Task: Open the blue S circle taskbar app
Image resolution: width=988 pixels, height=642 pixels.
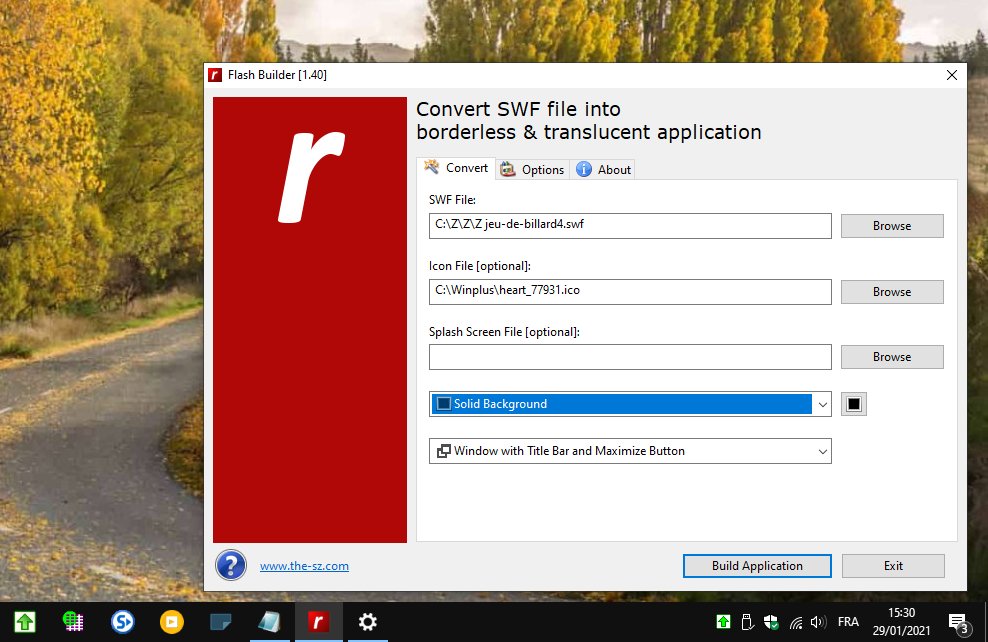Action: pos(122,622)
